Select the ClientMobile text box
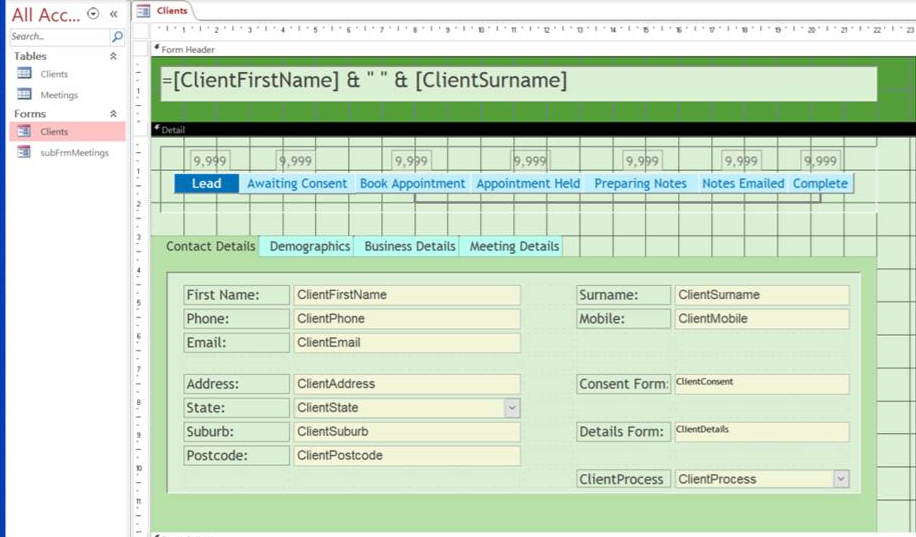Image resolution: width=916 pixels, height=537 pixels. click(762, 319)
